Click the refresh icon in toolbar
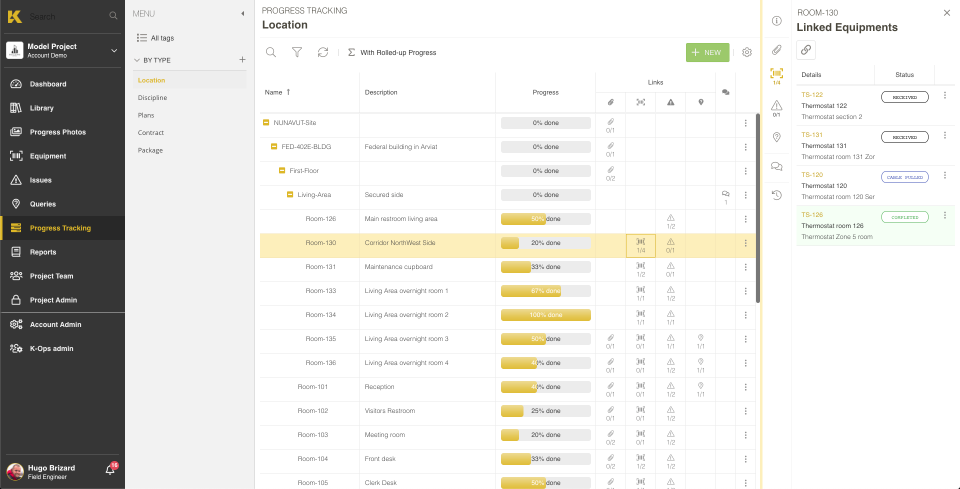This screenshot has width=960, height=489. click(x=322, y=52)
